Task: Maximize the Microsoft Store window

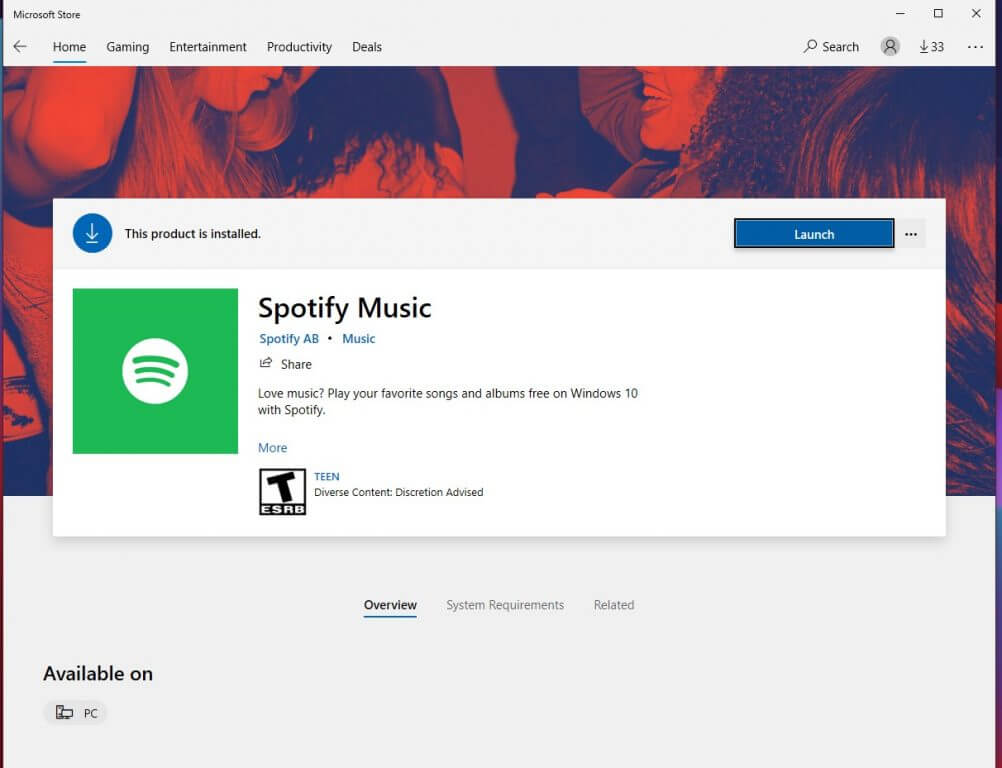Action: 938,13
